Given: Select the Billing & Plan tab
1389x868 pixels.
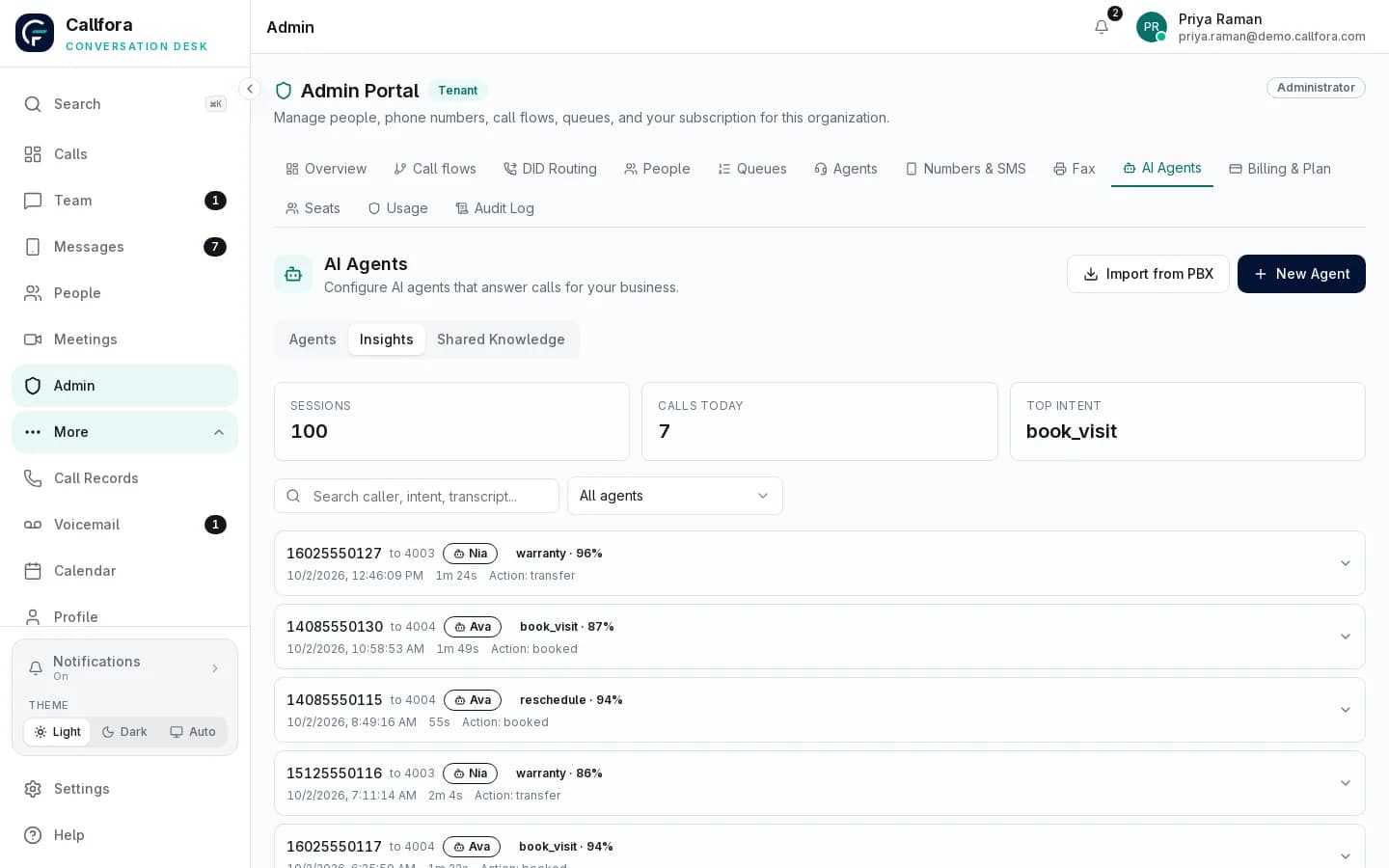Looking at the screenshot, I should coord(1280,169).
